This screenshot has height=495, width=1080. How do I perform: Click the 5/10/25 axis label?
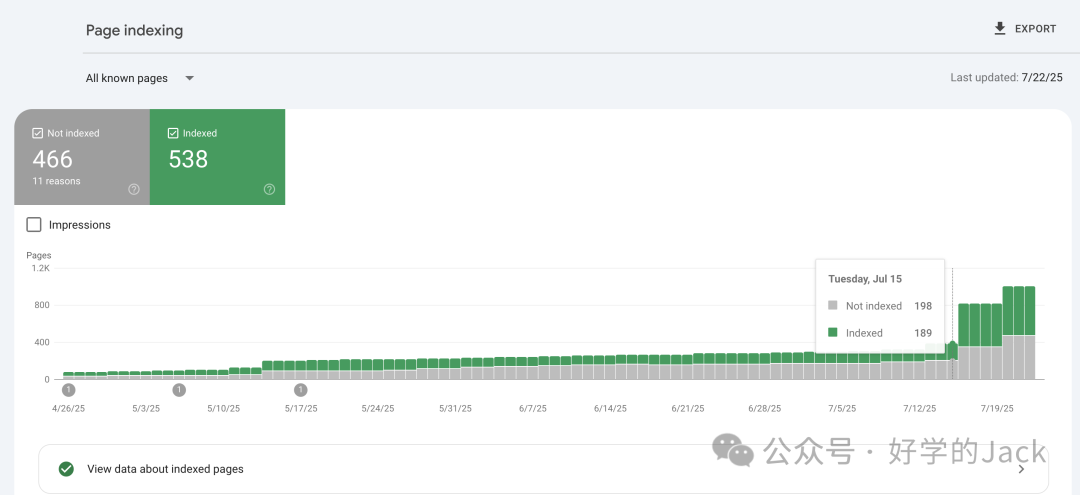tap(223, 408)
